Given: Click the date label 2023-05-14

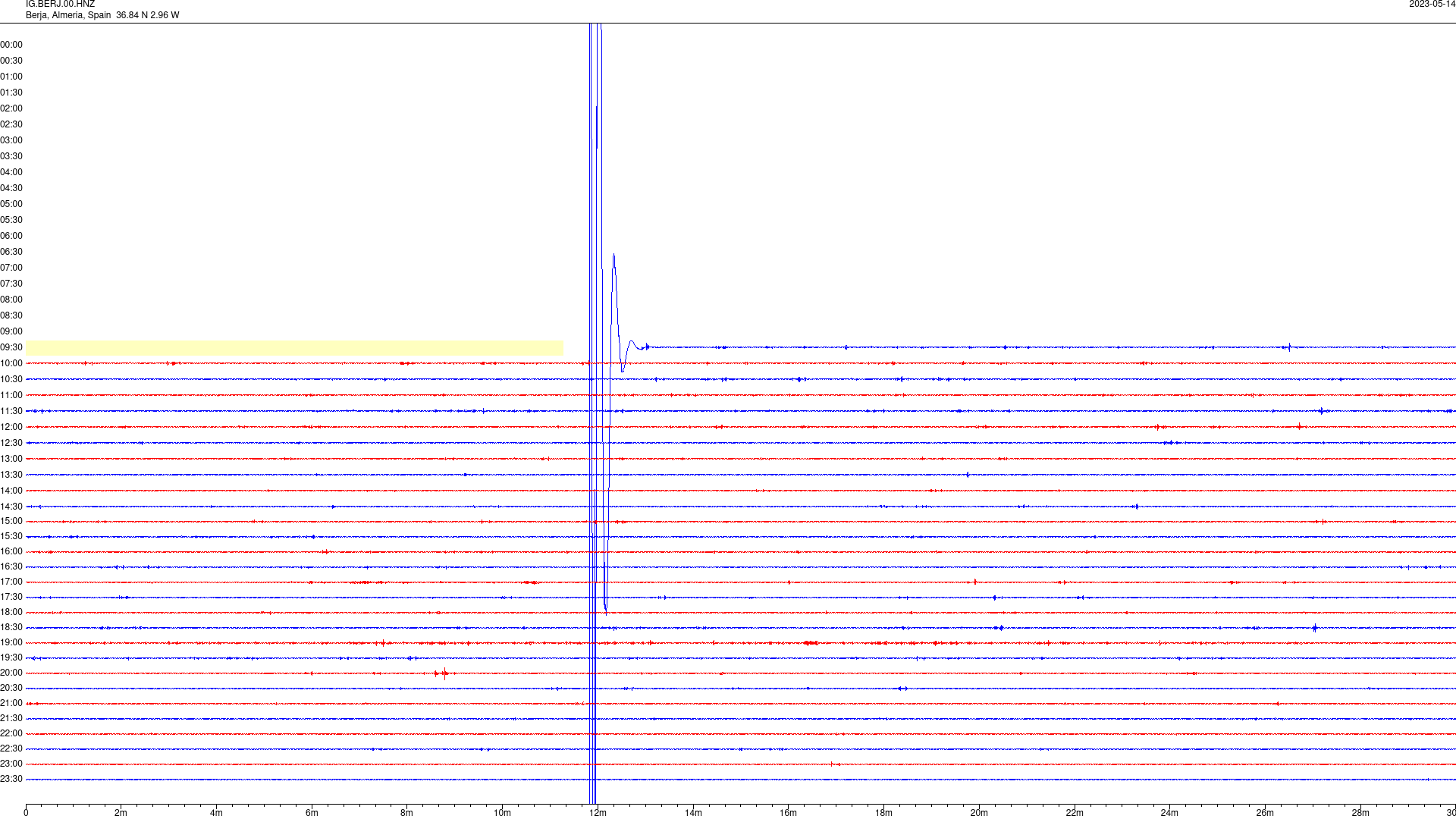Looking at the screenshot, I should [x=1432, y=5].
